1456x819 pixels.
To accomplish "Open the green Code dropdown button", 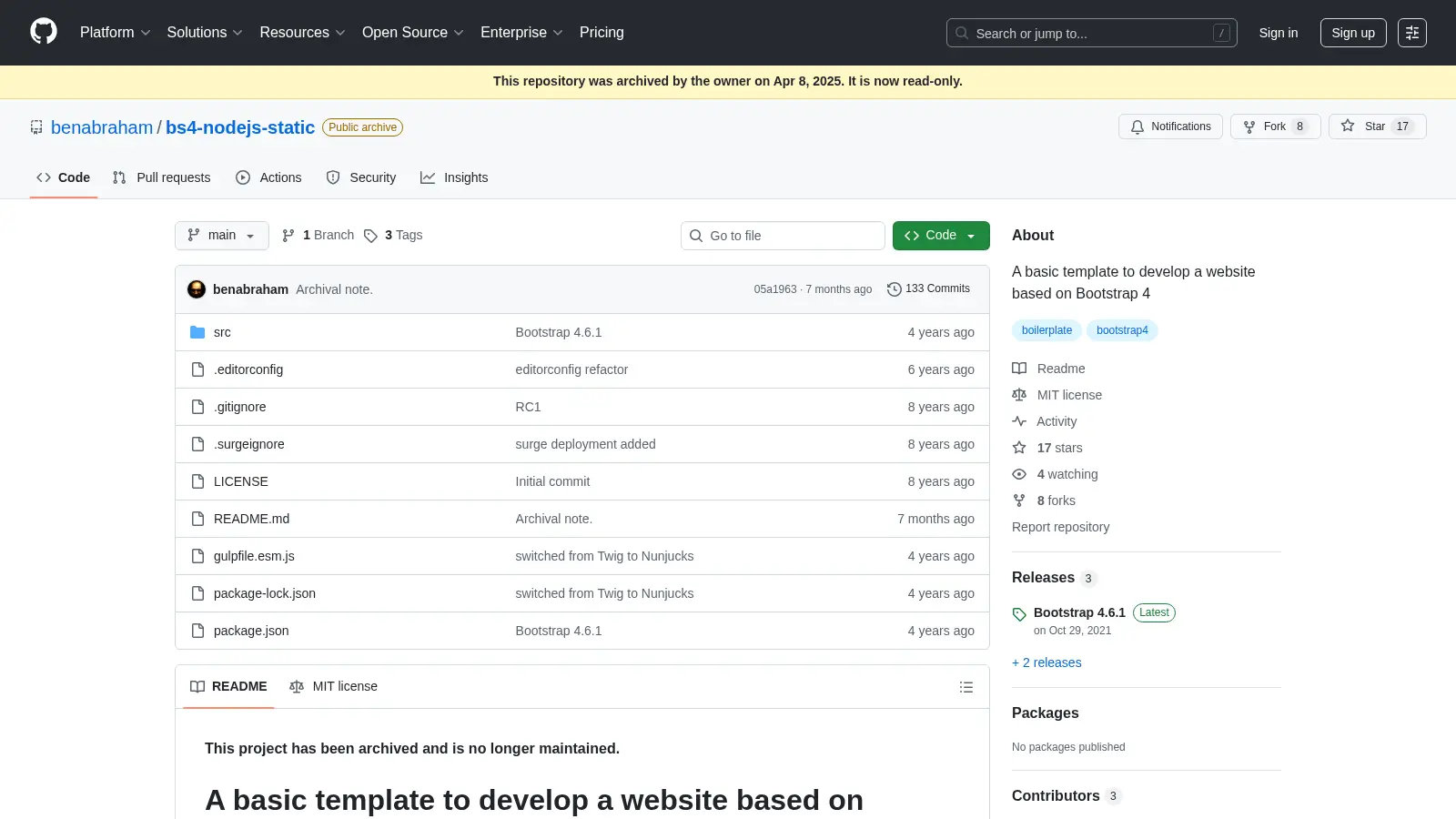I will [x=941, y=236].
